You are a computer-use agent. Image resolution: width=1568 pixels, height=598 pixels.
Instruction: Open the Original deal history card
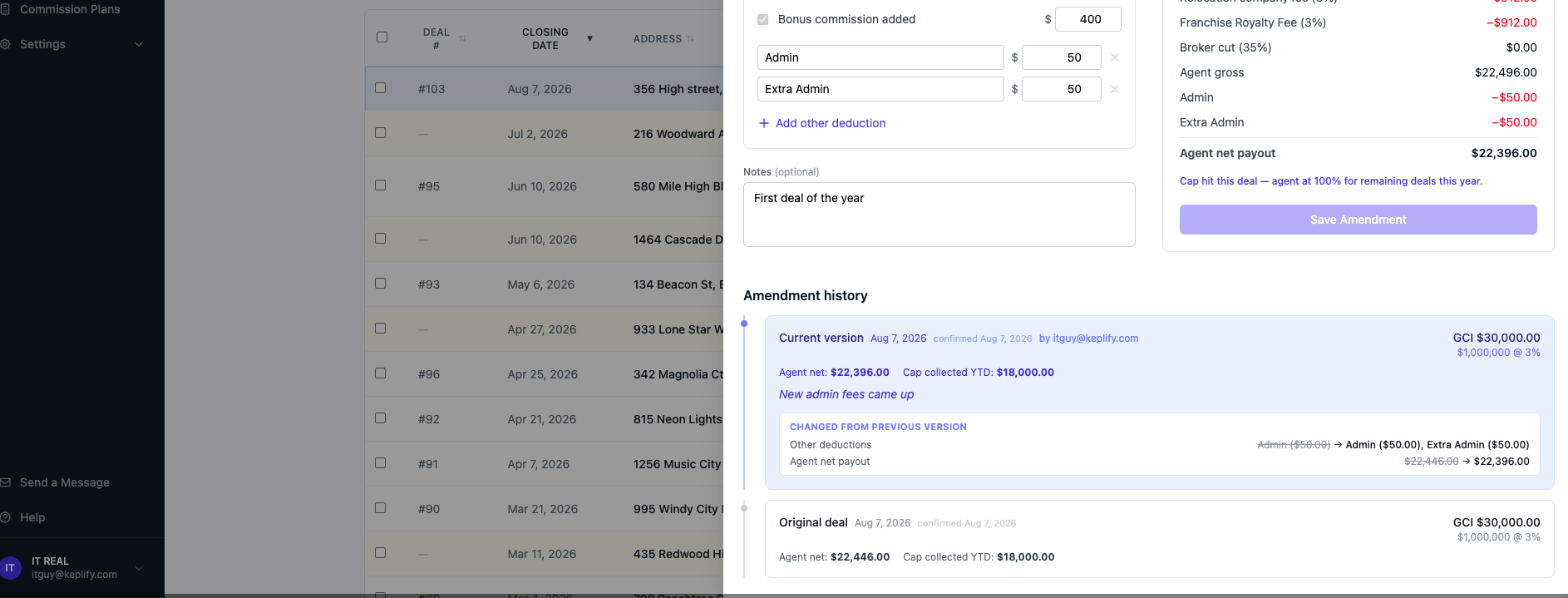point(1159,539)
